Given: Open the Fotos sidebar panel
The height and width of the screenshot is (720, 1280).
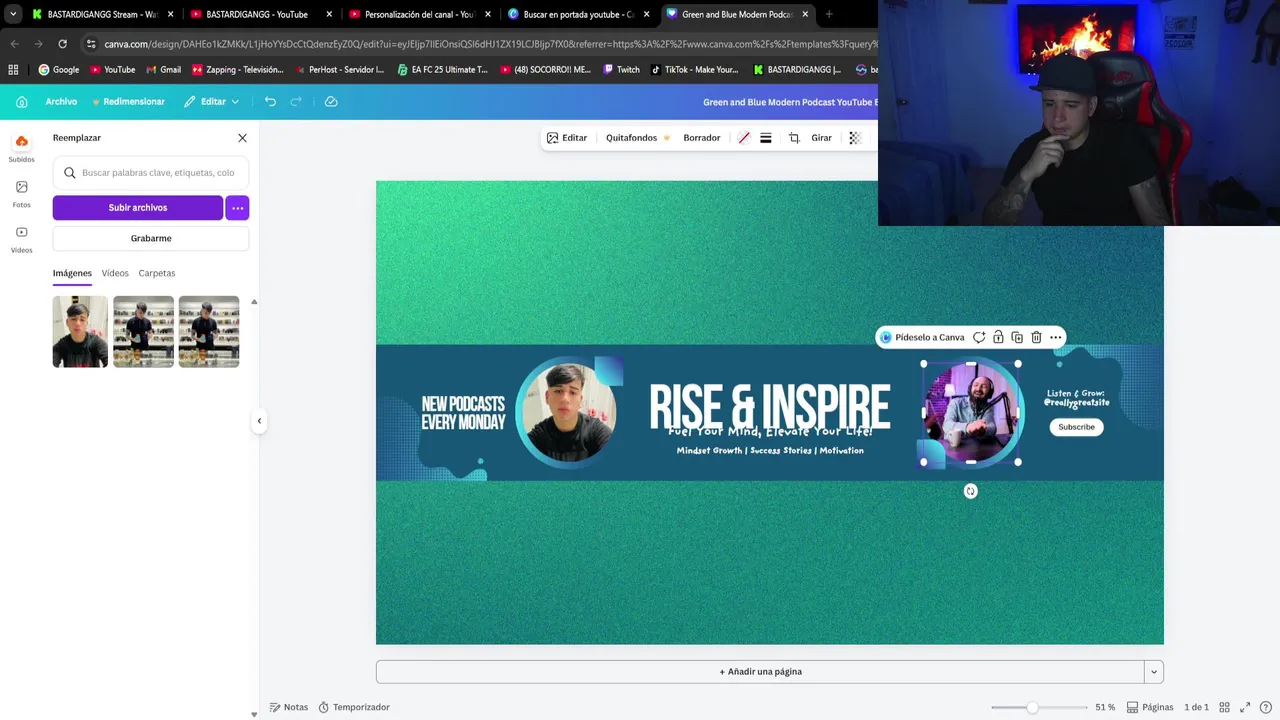Looking at the screenshot, I should [x=21, y=193].
